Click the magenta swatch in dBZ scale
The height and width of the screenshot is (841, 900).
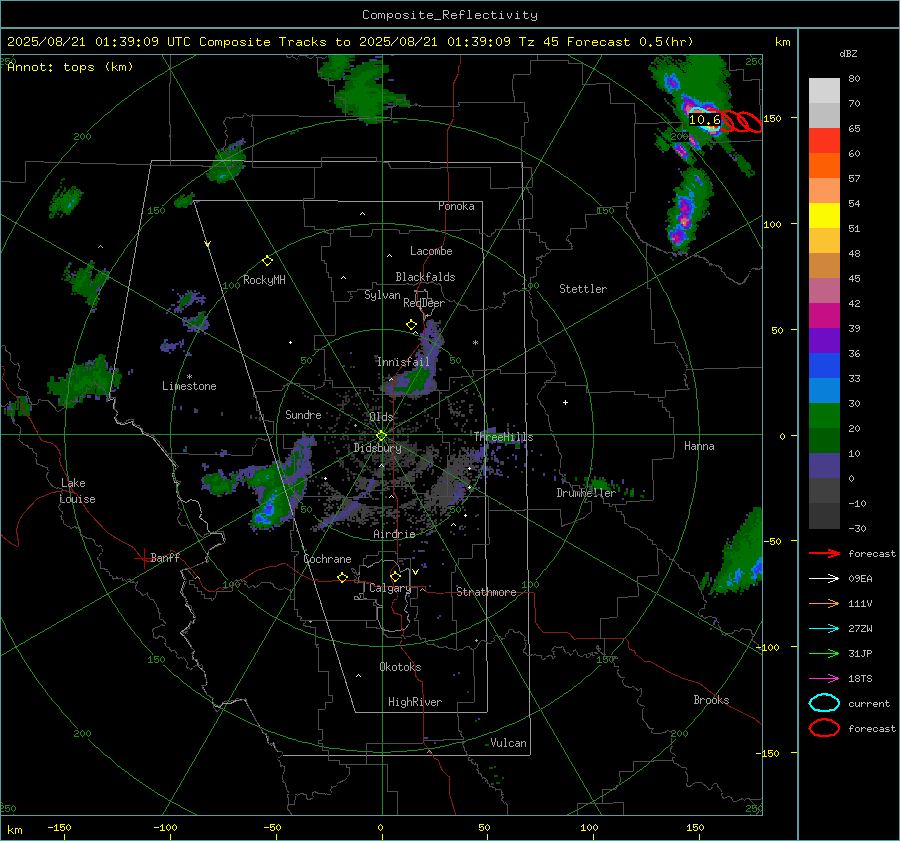824,316
